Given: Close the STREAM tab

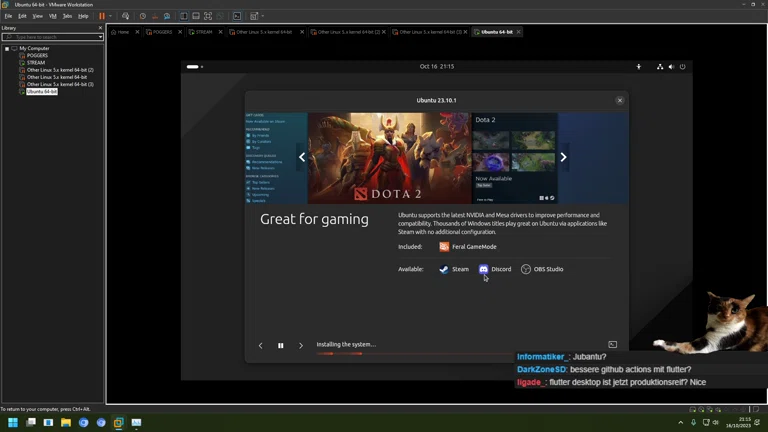Looking at the screenshot, I should coord(220,32).
